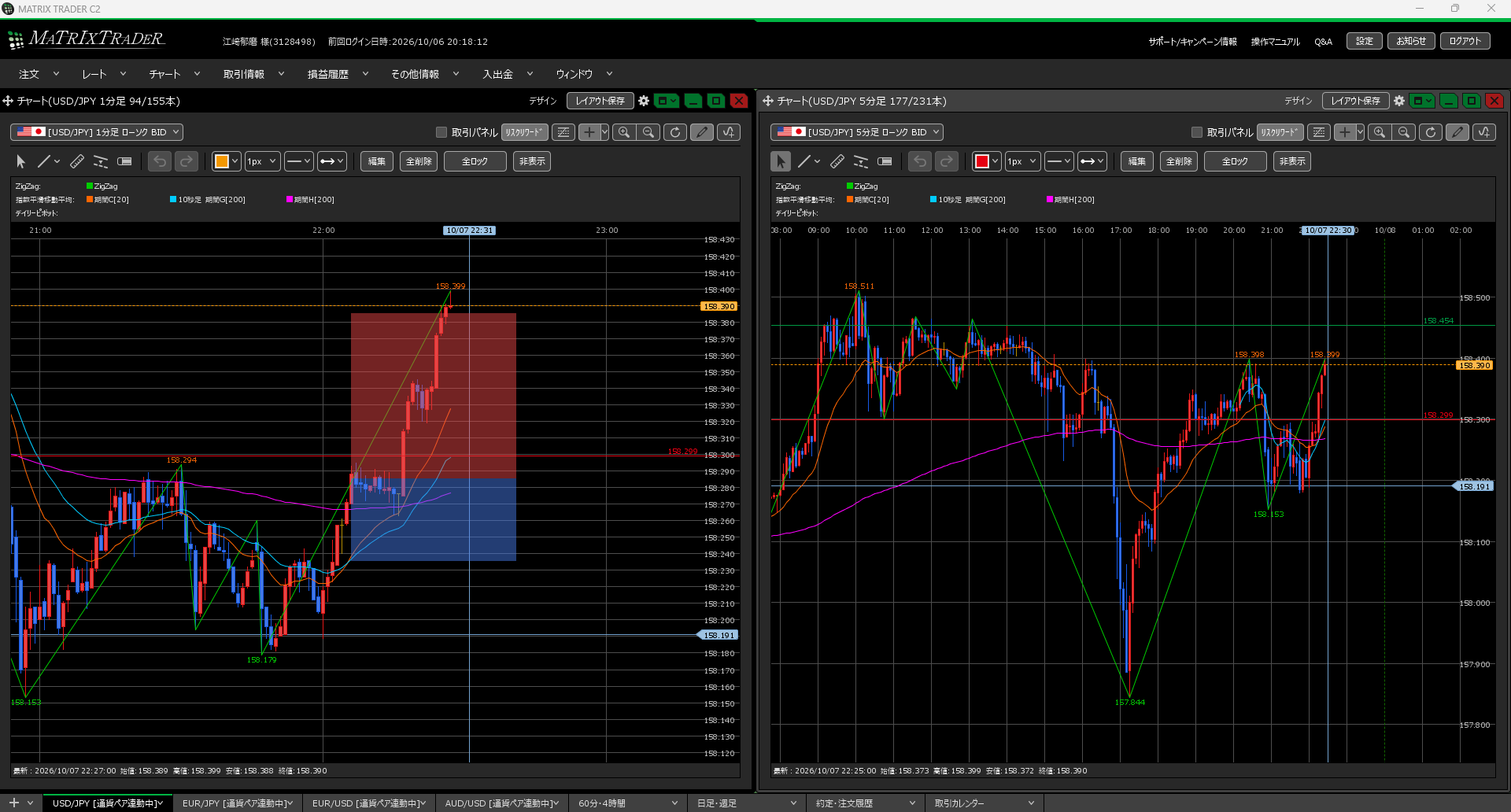
Task: Toggle リスクリワード in 1分足 chart
Action: (x=524, y=132)
